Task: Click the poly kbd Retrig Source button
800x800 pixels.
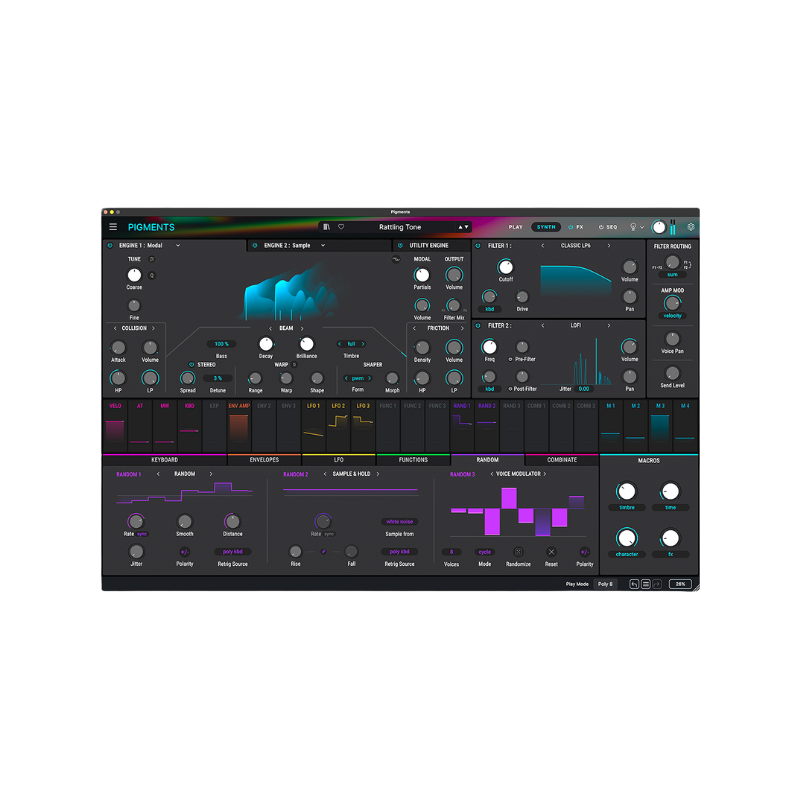Action: (x=233, y=551)
